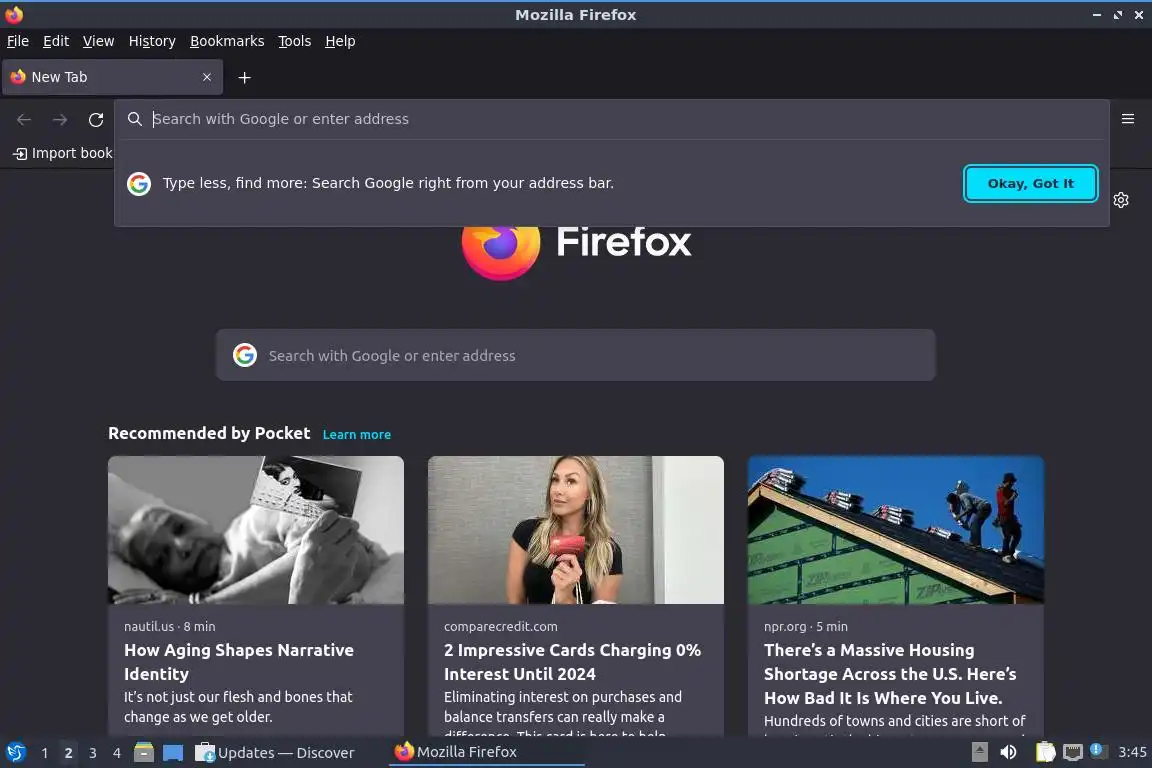Image resolution: width=1152 pixels, height=768 pixels.
Task: Click the taskbar clock showing 3:45
Action: click(x=1131, y=752)
